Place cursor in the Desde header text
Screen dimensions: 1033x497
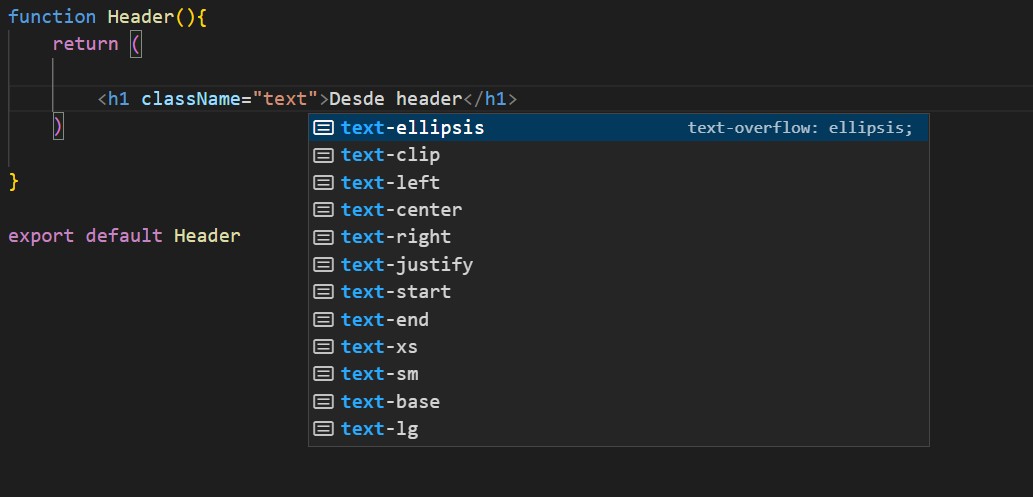[x=395, y=99]
